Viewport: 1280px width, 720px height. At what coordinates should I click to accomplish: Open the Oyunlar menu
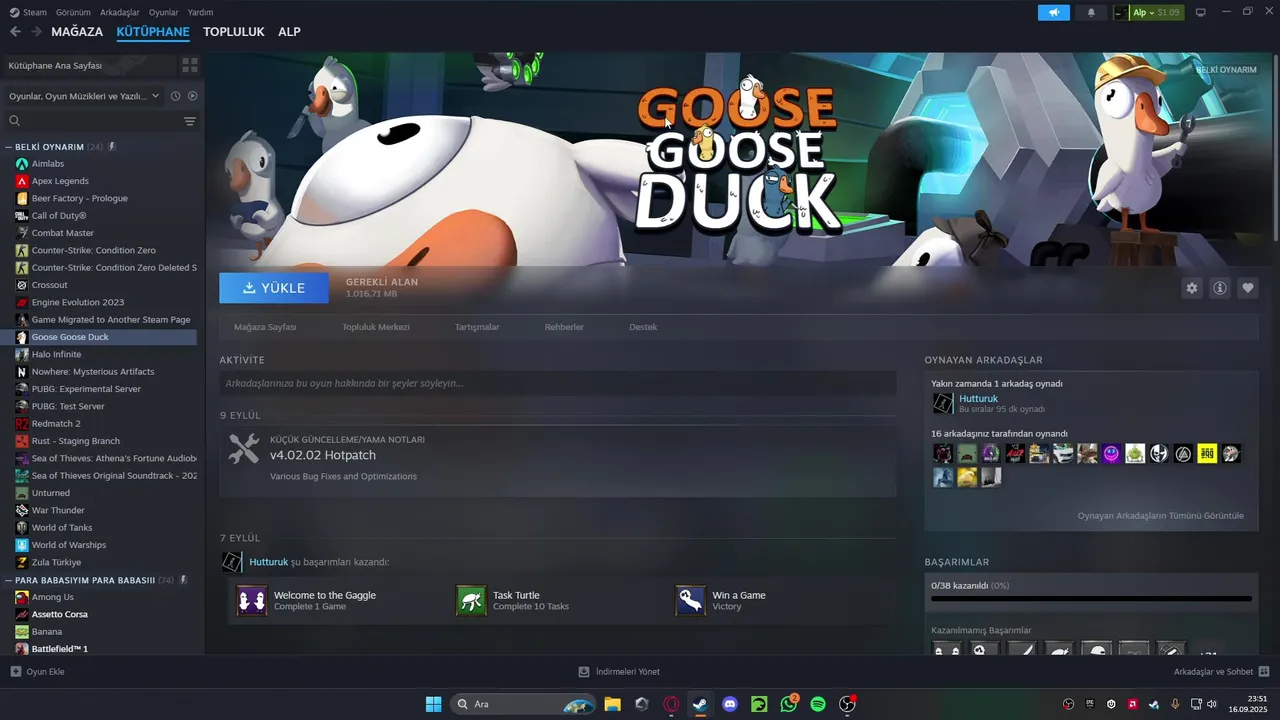point(163,12)
